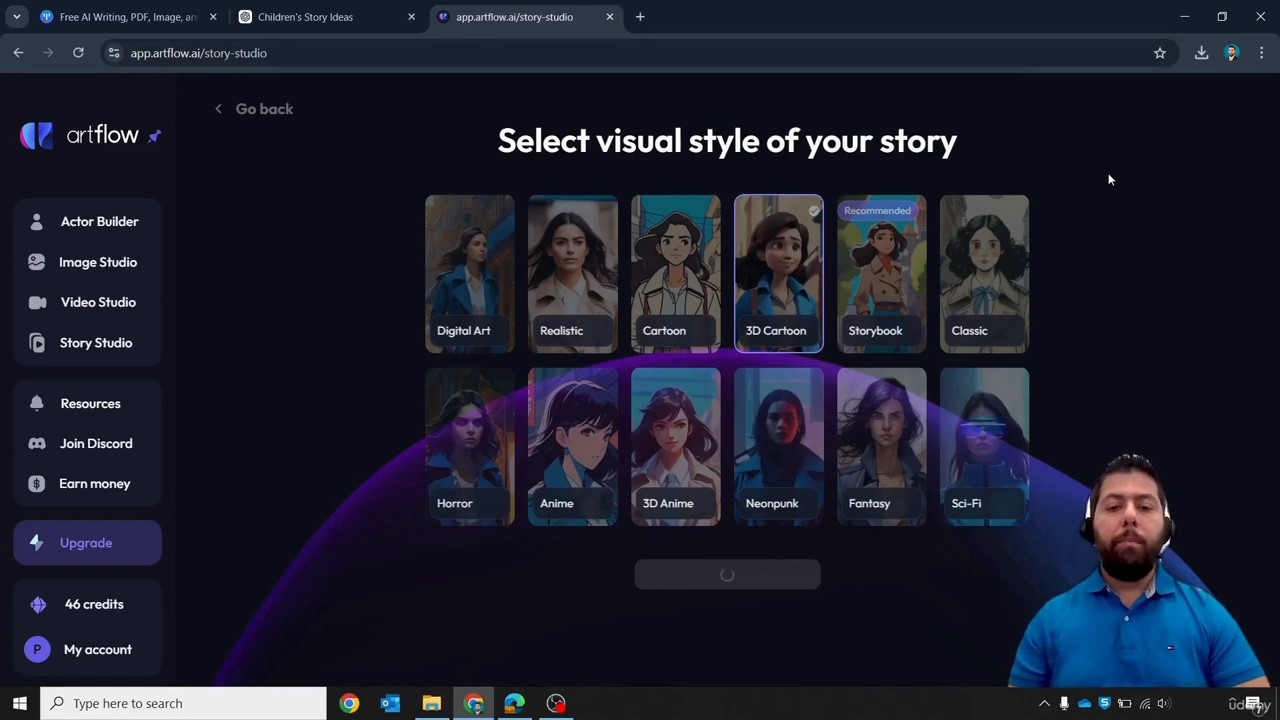Screen dimensions: 1280x720
Task: View site information icon in address bar
Action: [x=114, y=53]
